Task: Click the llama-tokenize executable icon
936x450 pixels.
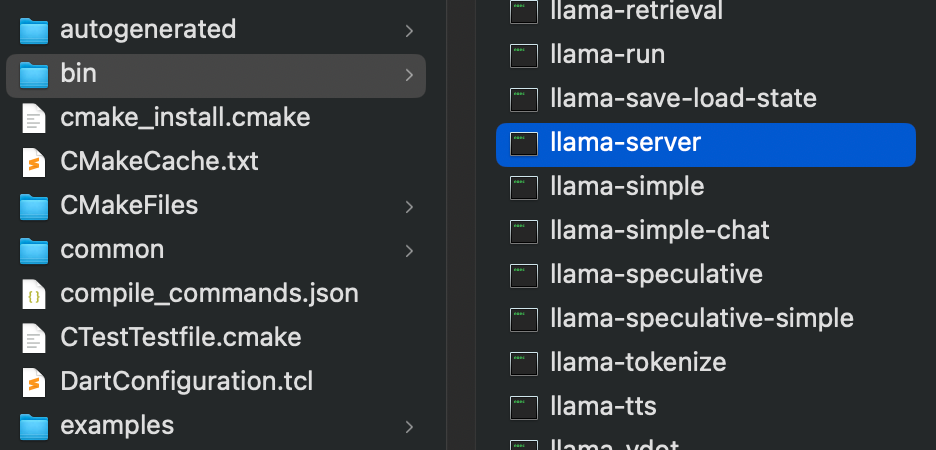Action: coord(524,363)
